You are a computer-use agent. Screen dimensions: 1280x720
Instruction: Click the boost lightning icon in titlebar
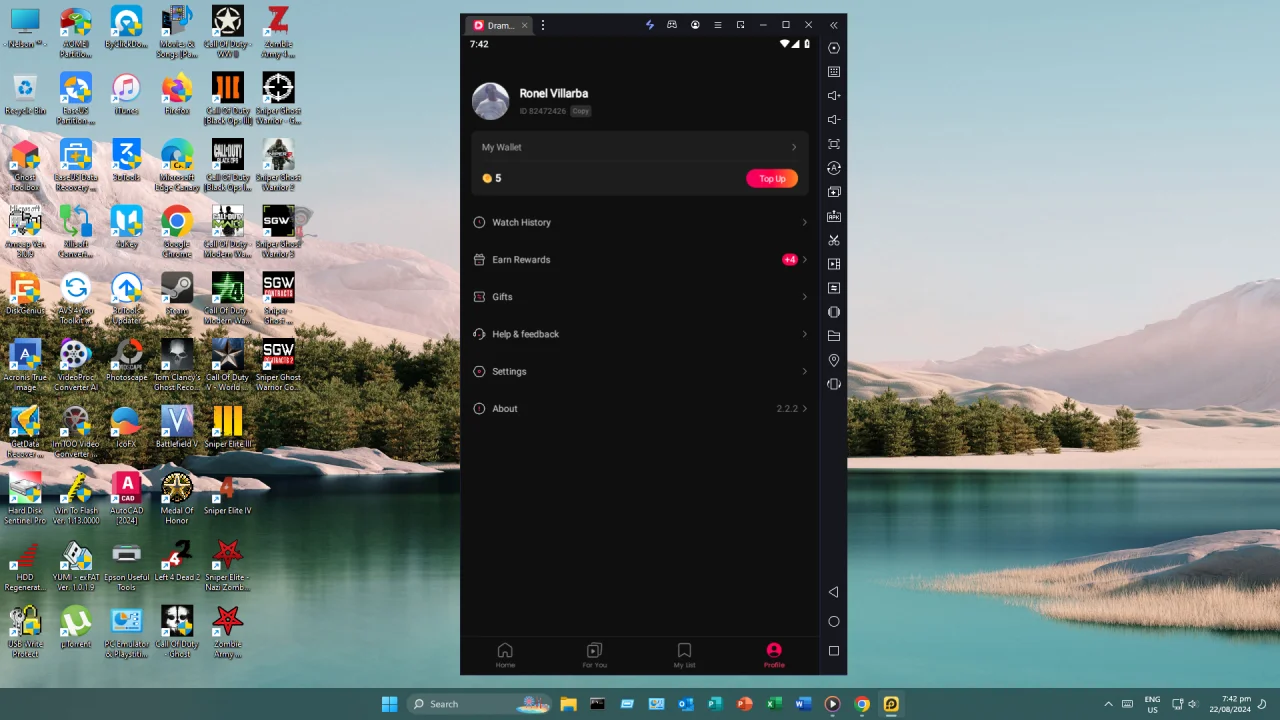(x=649, y=25)
